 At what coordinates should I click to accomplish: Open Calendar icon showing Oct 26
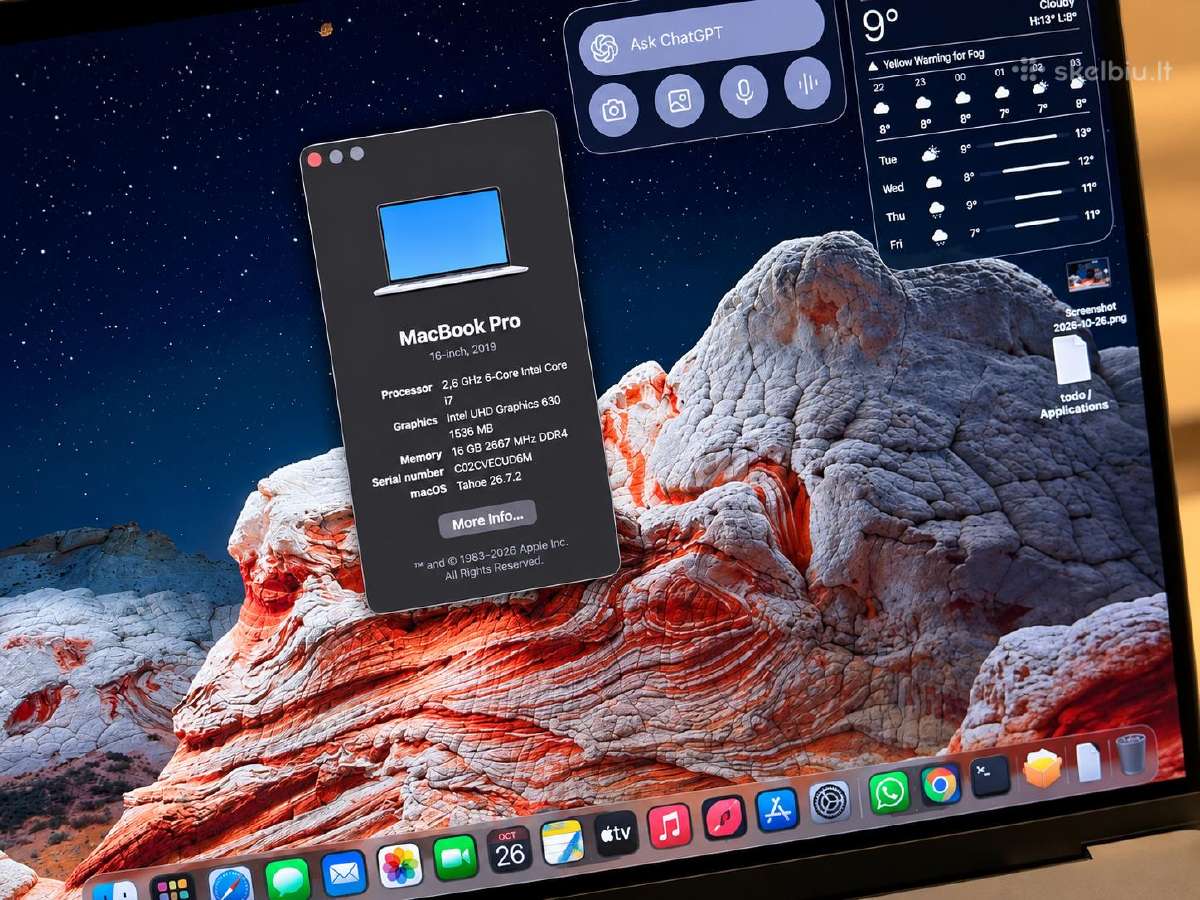510,849
